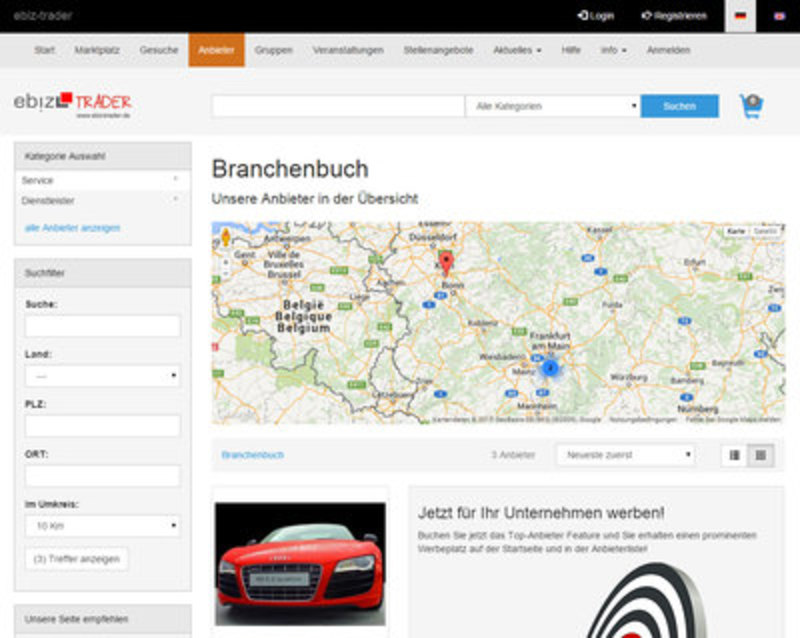Open Gruppen page
This screenshot has height=638, width=800.
(273, 50)
